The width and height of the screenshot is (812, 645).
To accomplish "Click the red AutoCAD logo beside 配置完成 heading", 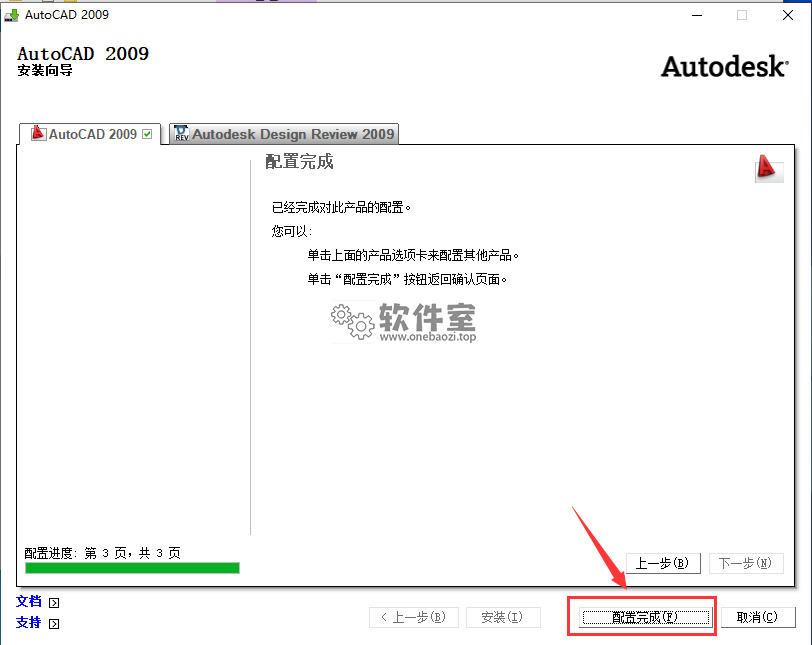I will (768, 168).
